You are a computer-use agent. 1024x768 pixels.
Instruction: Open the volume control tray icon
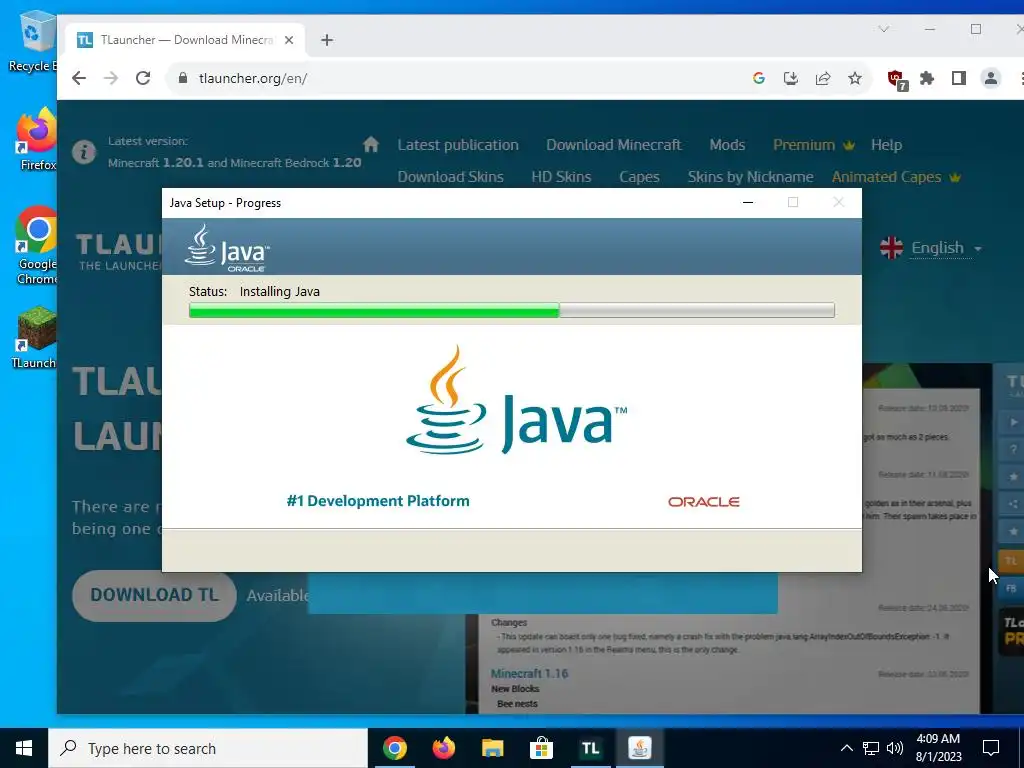895,748
